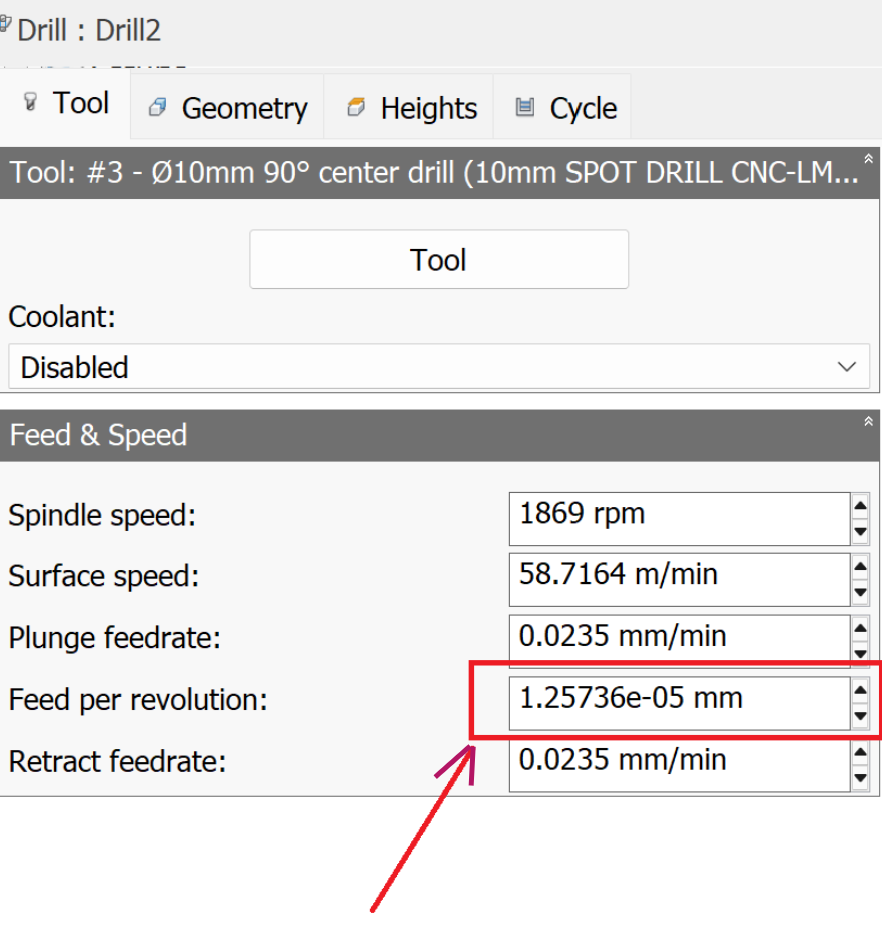The height and width of the screenshot is (940, 882).
Task: Click the Plunge feedrate: label
Action: click(x=115, y=638)
